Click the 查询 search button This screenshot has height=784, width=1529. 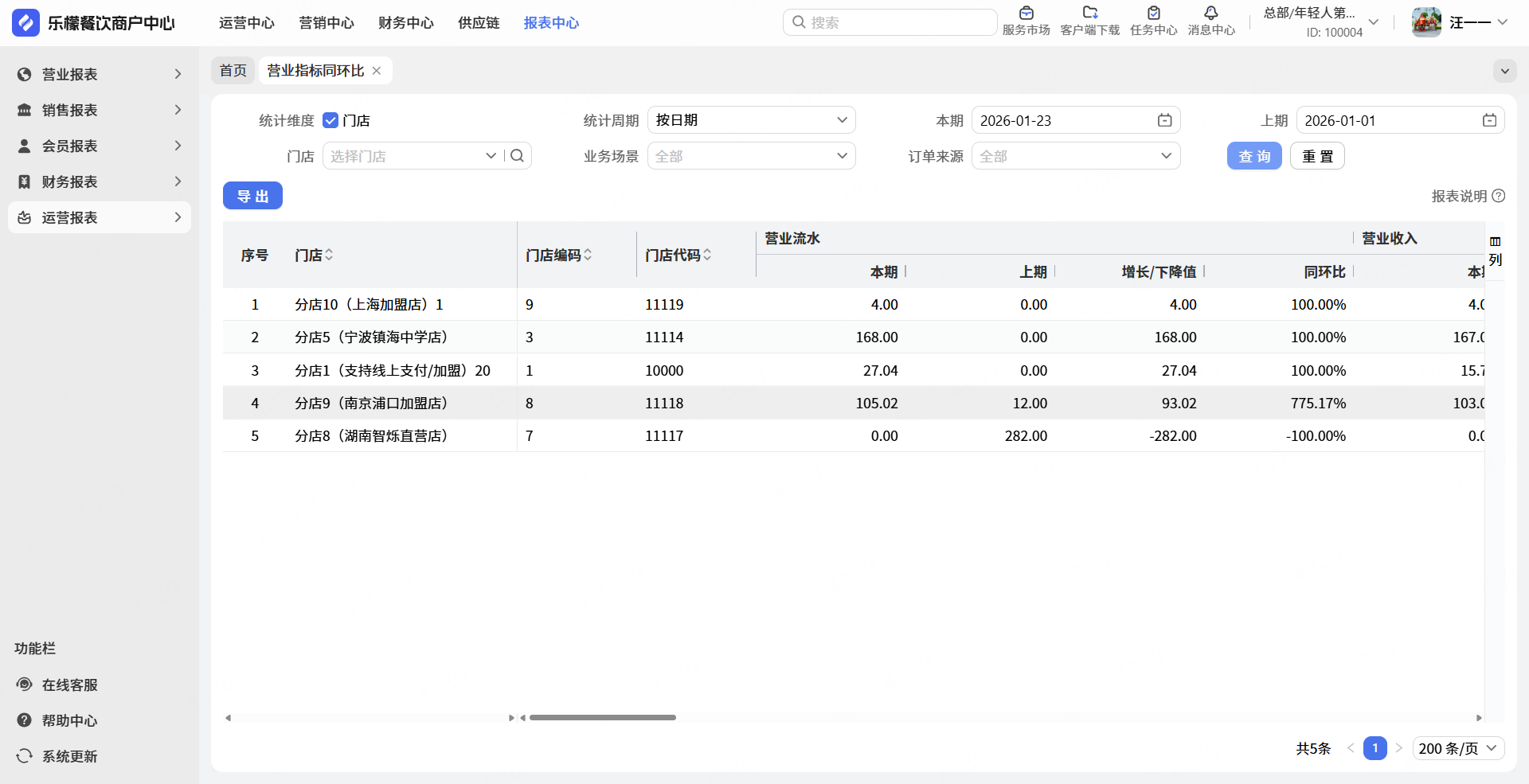[1253, 156]
